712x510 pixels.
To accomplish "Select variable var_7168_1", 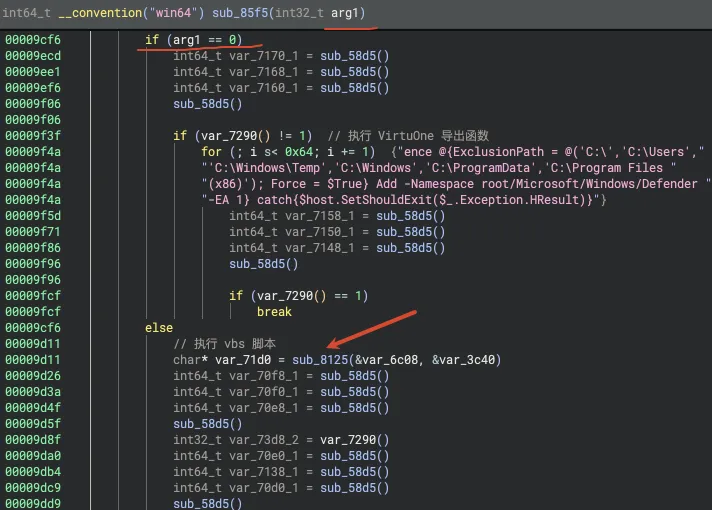I will pos(264,72).
